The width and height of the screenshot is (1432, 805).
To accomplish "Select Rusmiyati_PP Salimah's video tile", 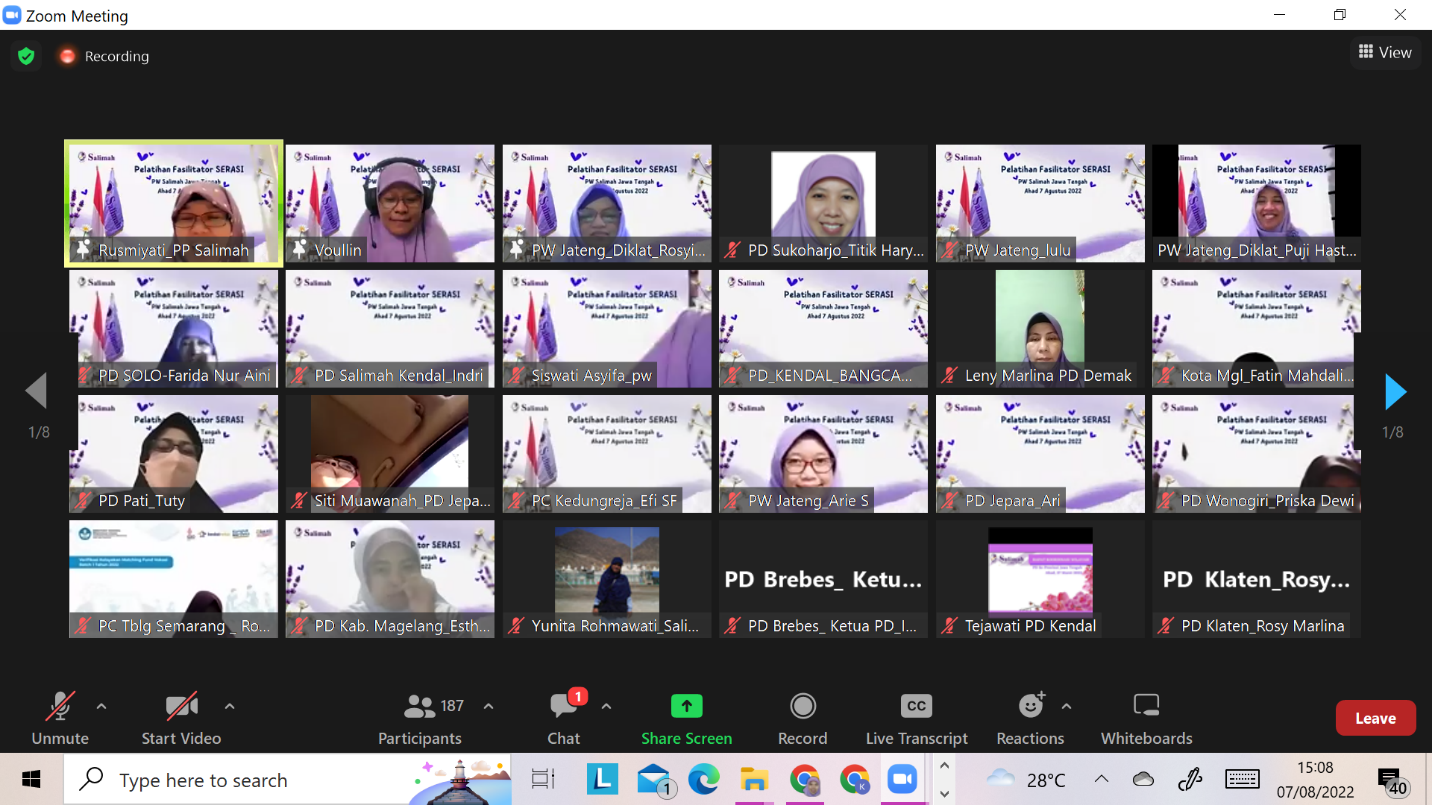I will pos(174,203).
